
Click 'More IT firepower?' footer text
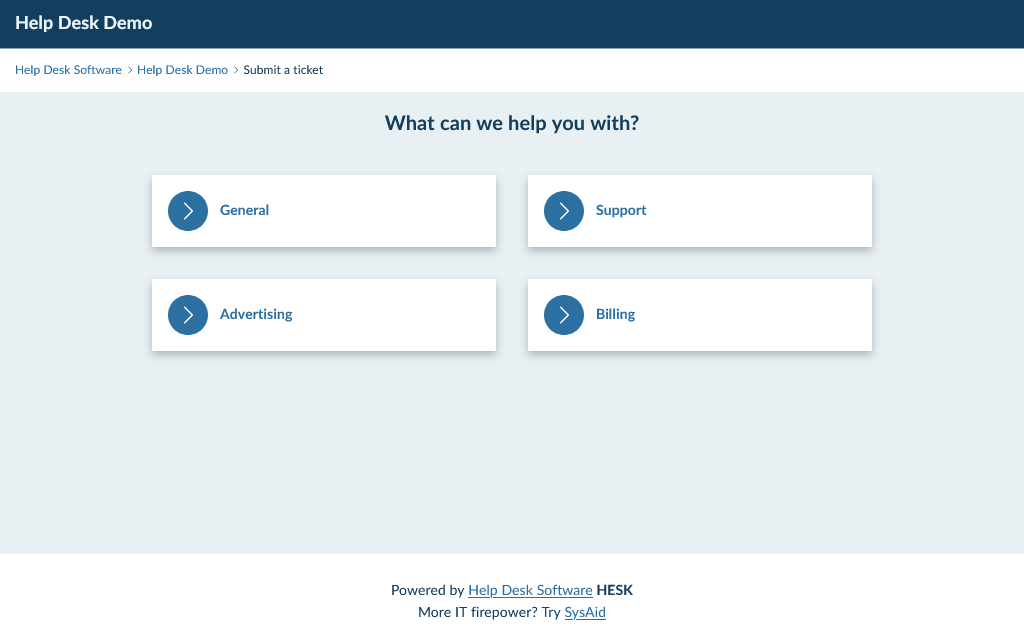[478, 612]
